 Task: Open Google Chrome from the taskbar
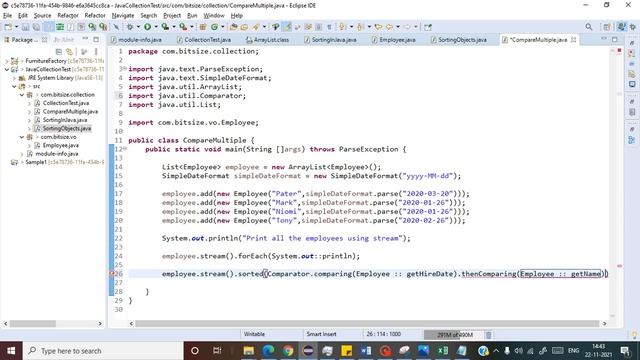coord(288,351)
